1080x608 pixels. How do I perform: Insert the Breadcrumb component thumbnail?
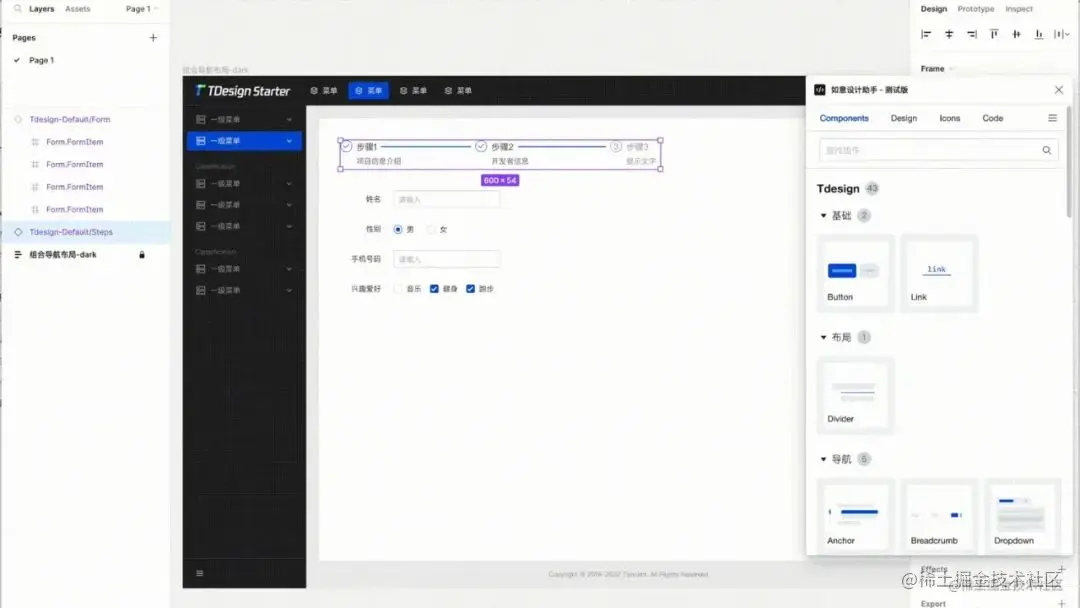tap(939, 516)
